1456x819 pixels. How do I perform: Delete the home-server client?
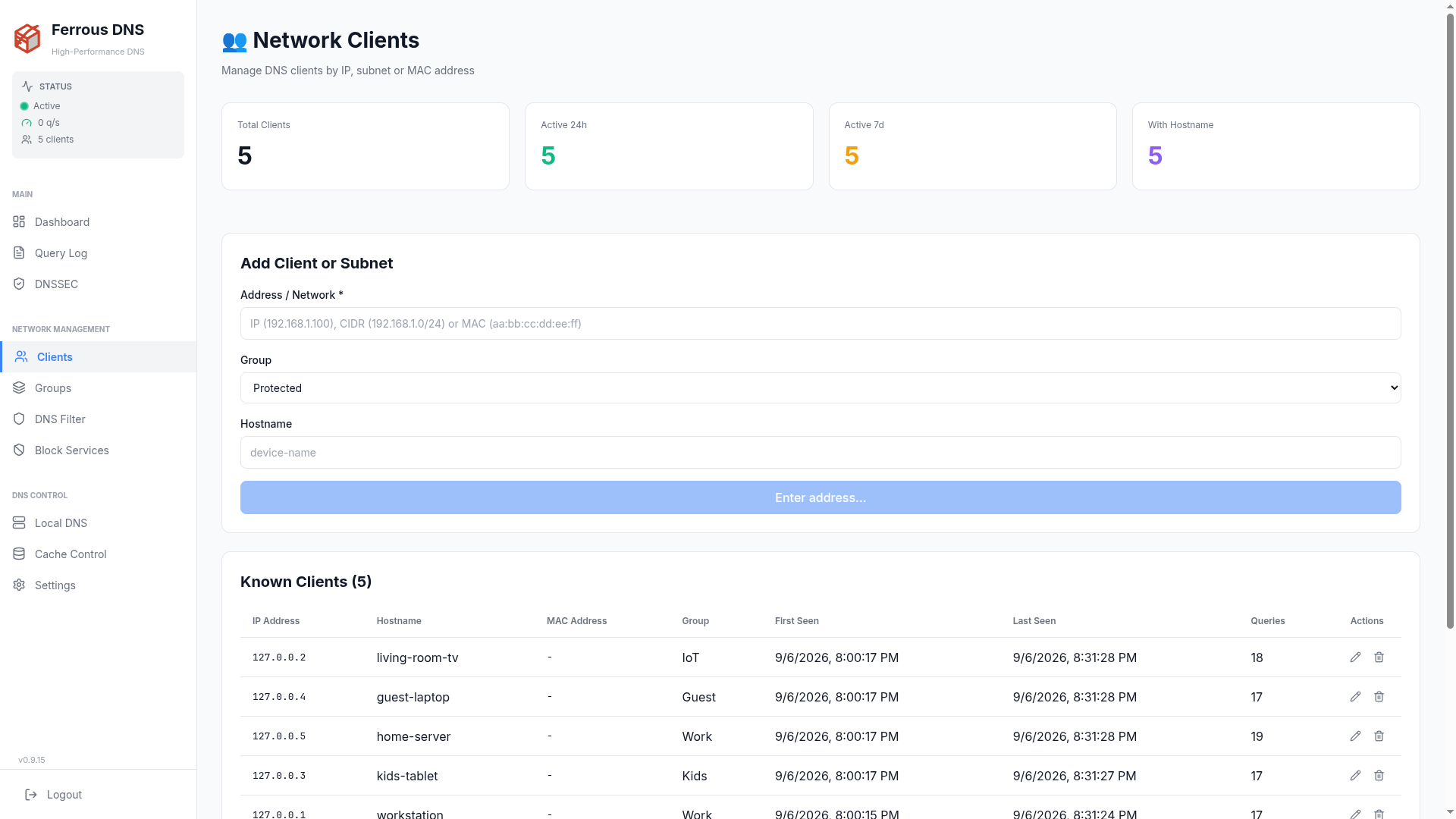click(1379, 736)
